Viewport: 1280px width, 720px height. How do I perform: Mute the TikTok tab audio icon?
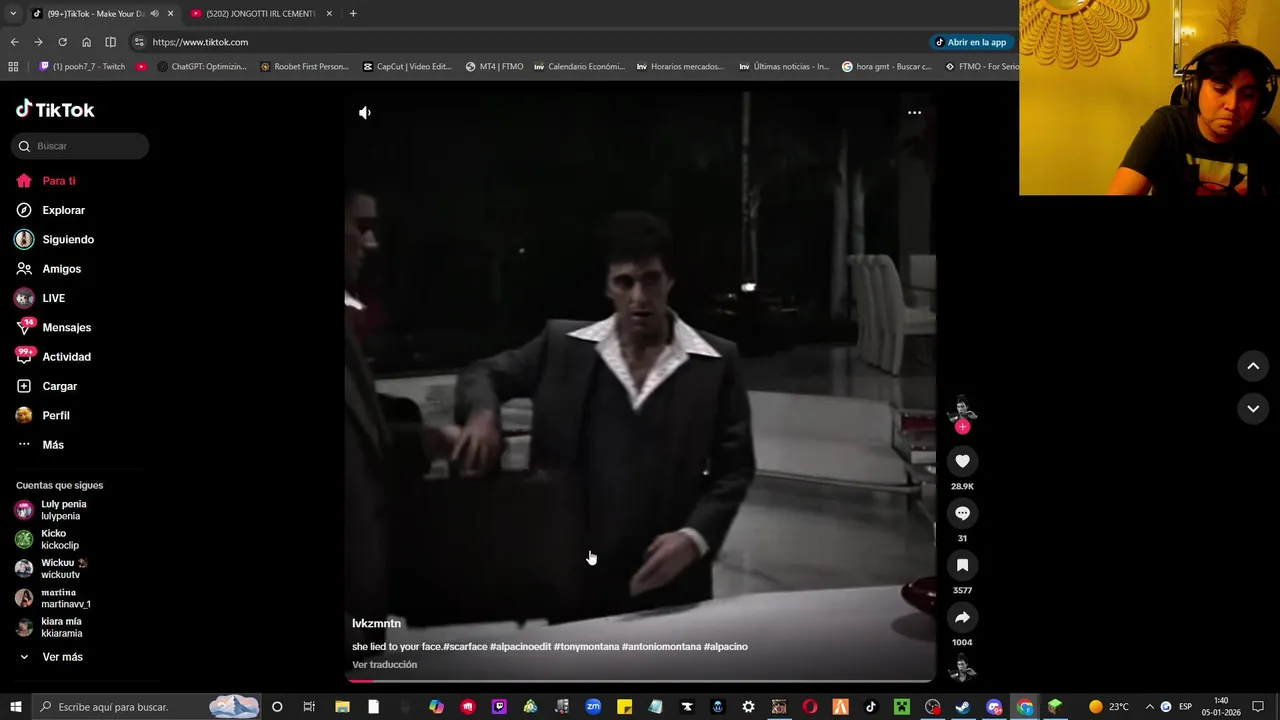pos(154,14)
